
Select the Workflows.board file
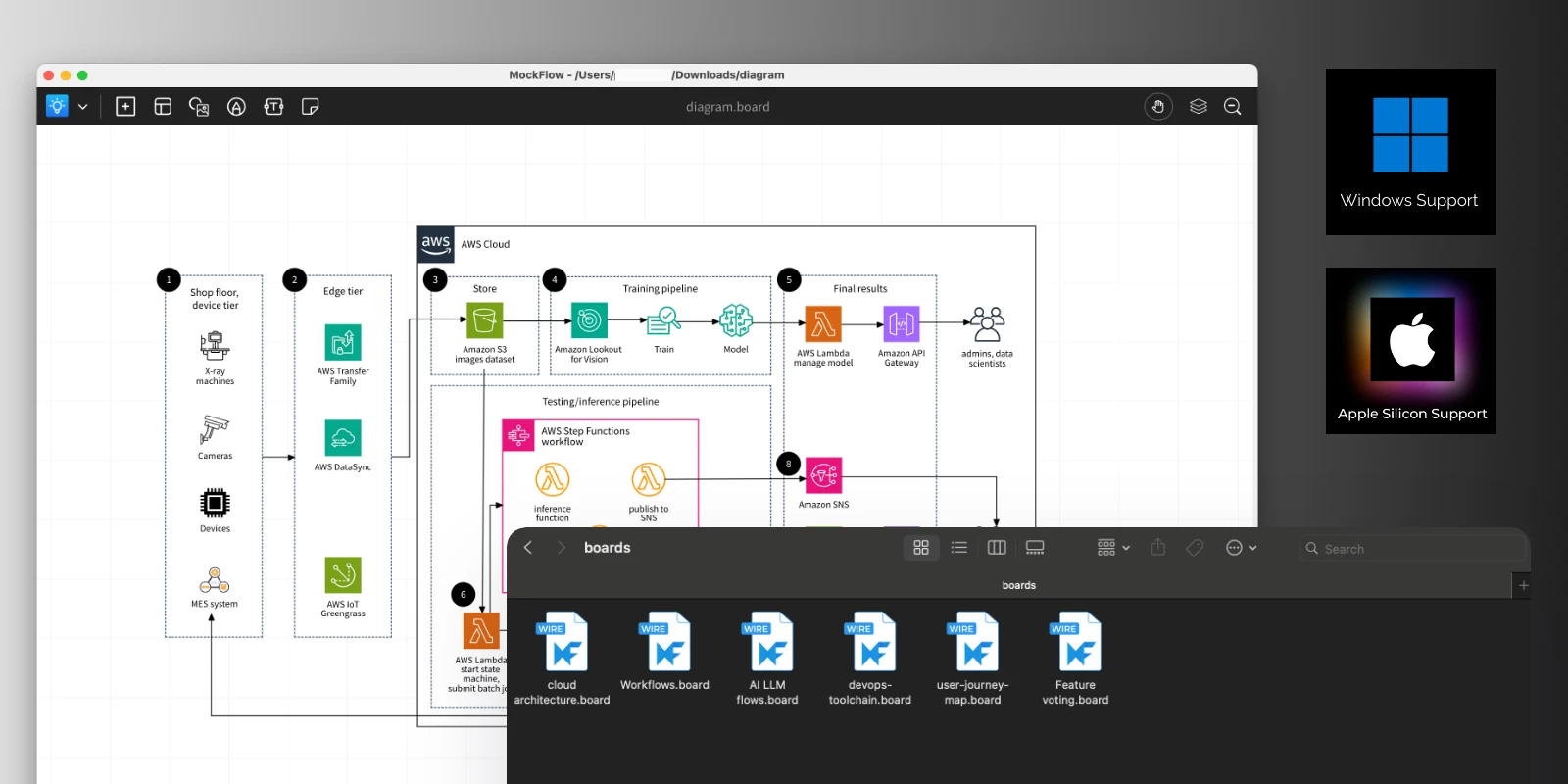click(664, 651)
